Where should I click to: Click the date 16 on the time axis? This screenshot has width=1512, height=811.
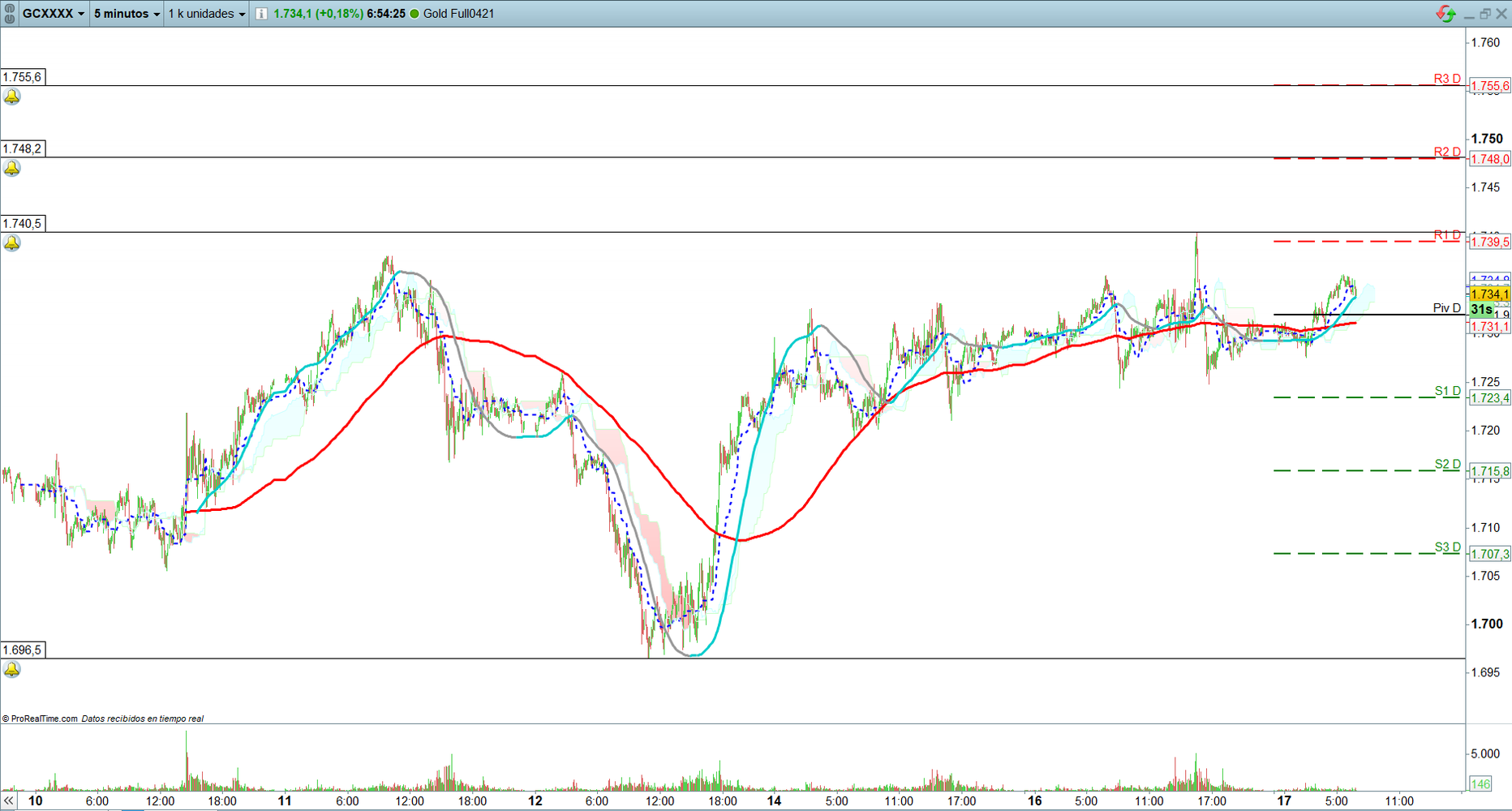[x=1035, y=801]
